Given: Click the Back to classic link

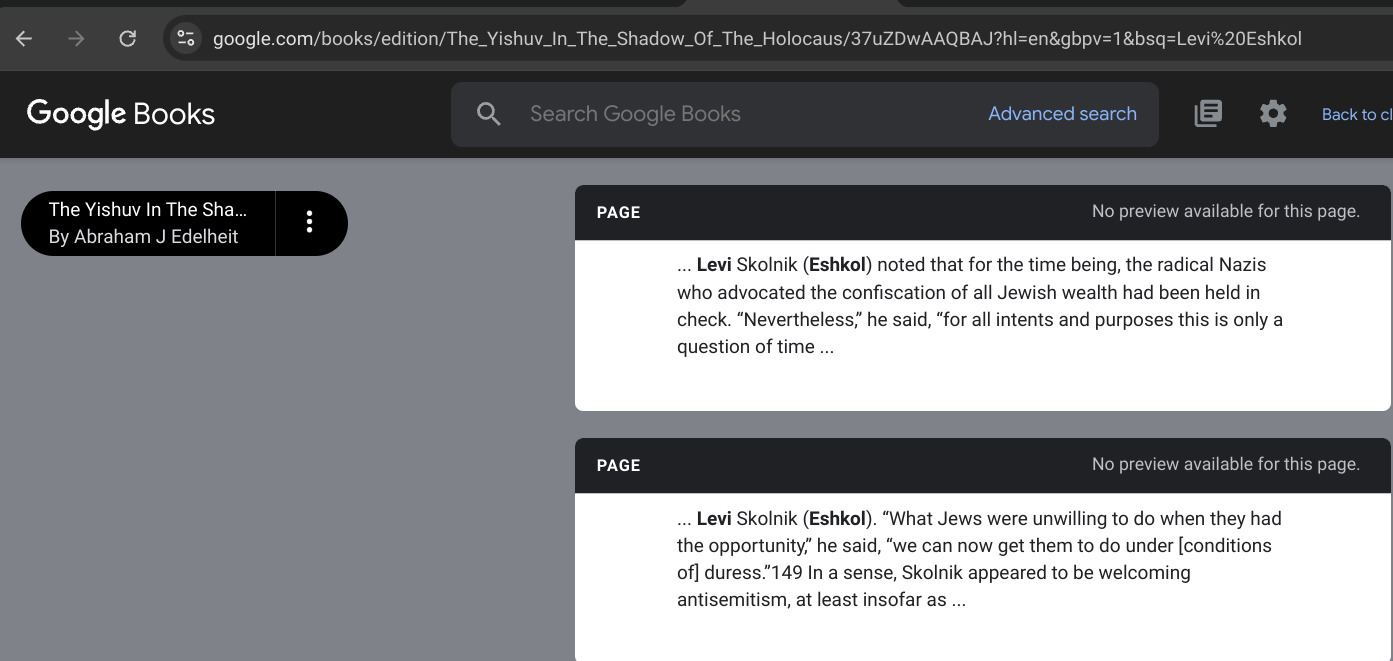Looking at the screenshot, I should click(1356, 115).
